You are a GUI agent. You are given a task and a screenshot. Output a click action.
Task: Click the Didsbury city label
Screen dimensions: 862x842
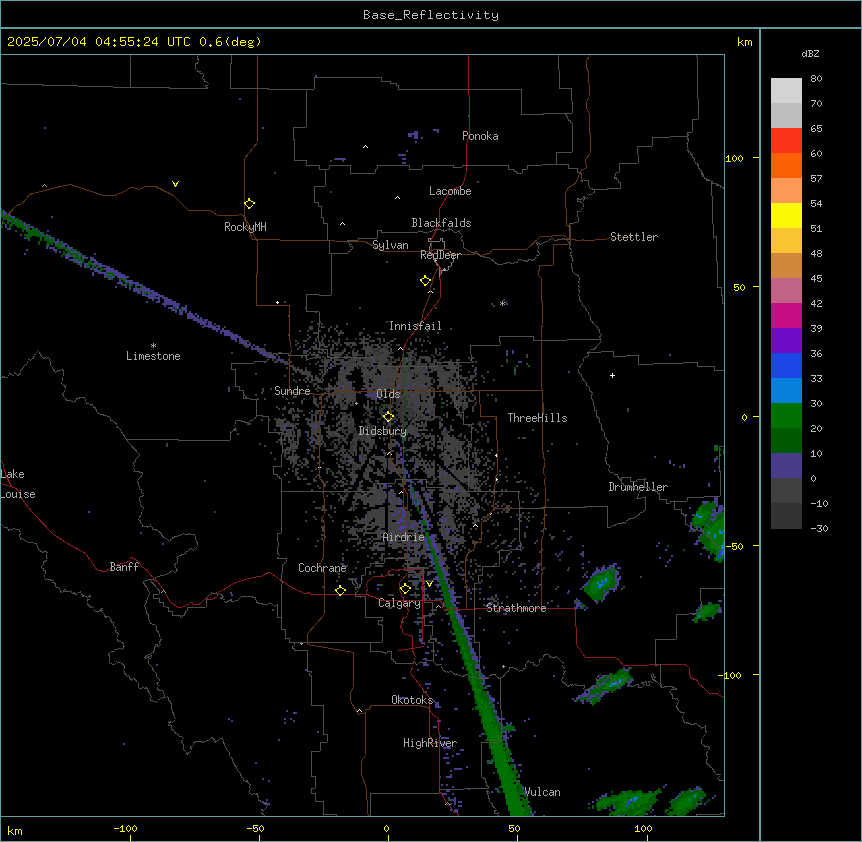coord(383,431)
